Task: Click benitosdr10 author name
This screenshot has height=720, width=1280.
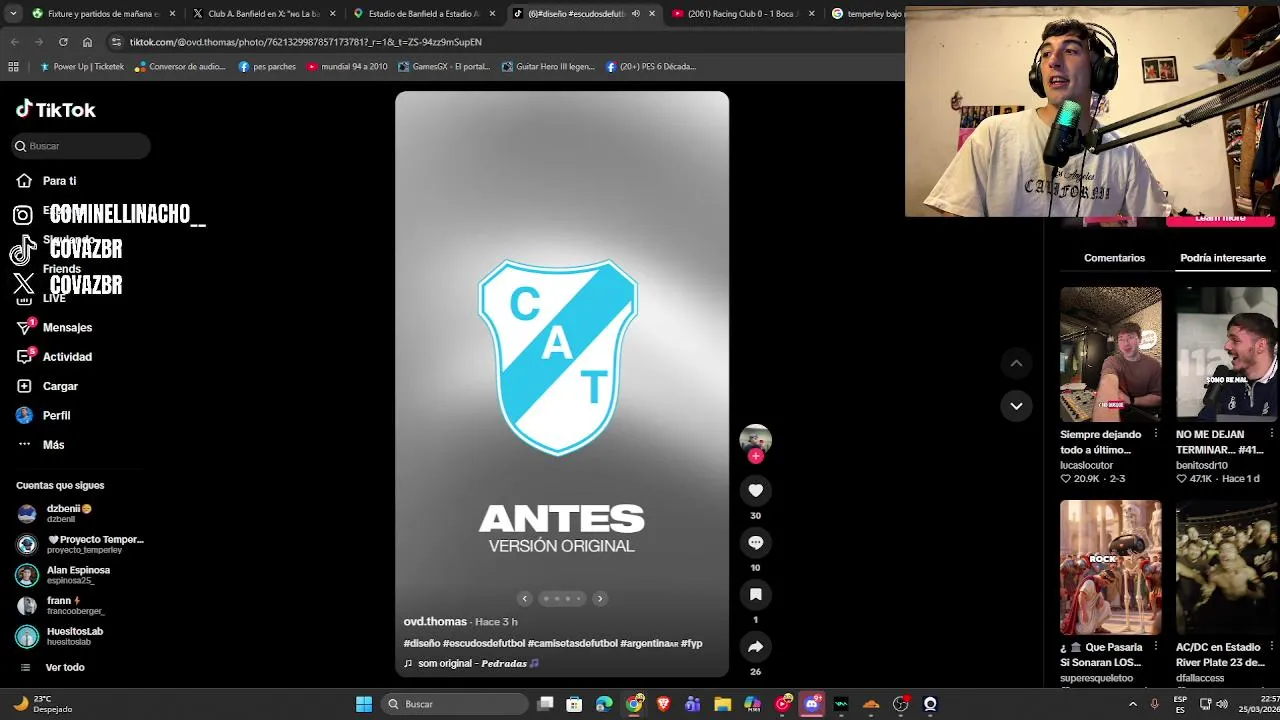Action: click(x=1202, y=465)
